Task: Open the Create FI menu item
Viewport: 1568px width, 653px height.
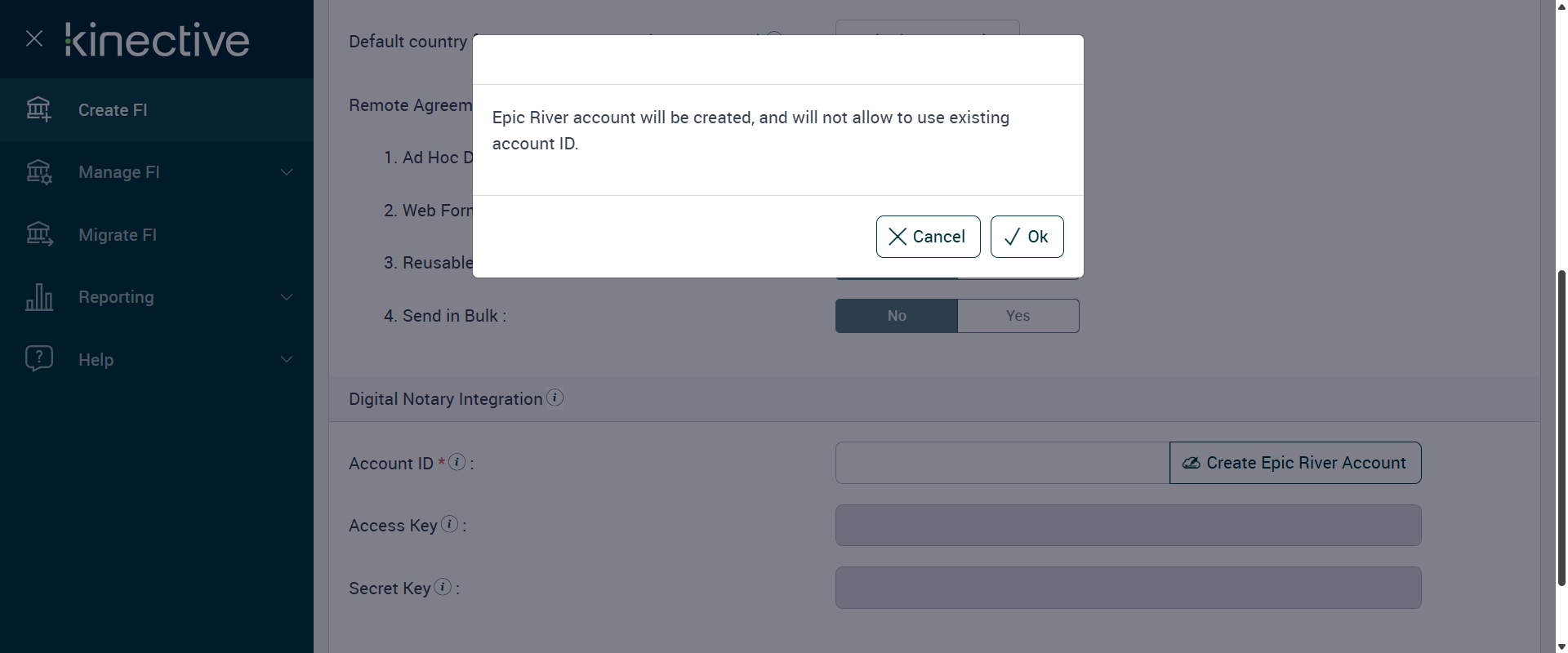Action: click(113, 110)
